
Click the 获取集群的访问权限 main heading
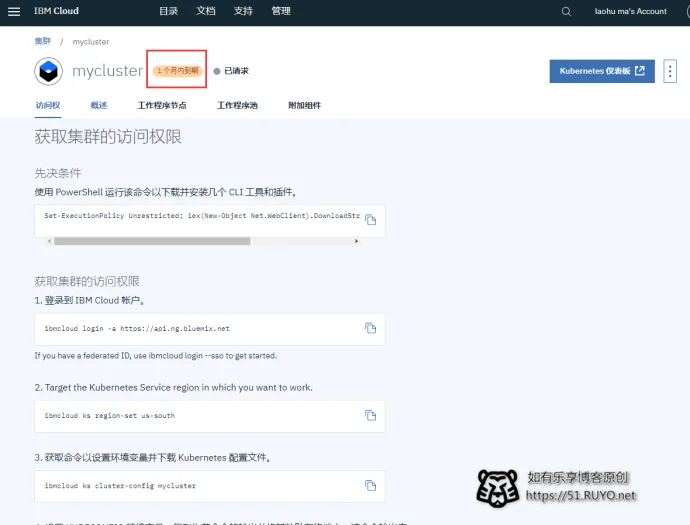(x=108, y=136)
